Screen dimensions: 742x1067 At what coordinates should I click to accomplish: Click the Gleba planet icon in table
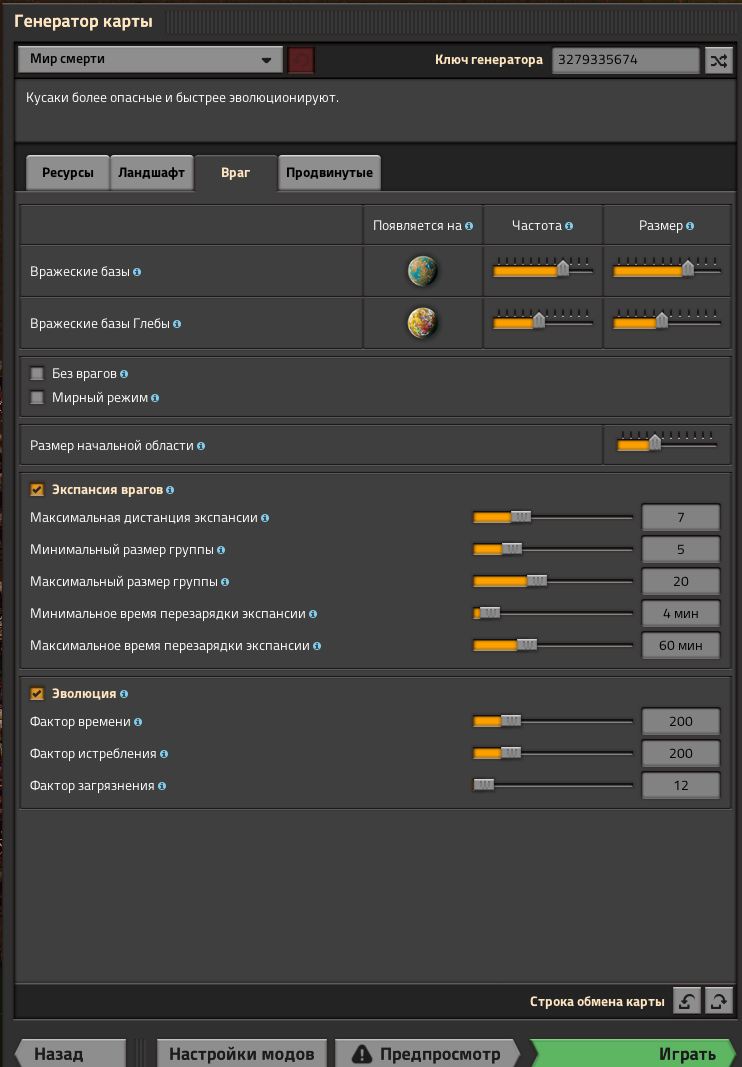[x=422, y=323]
